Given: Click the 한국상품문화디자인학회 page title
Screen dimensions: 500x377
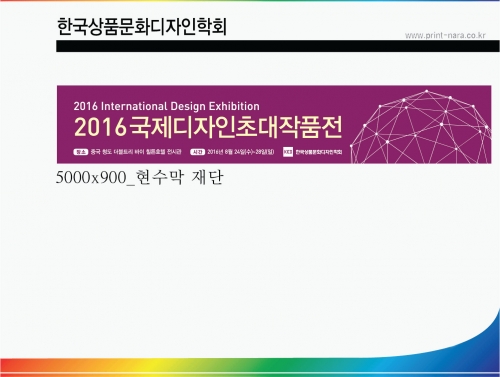Looking at the screenshot, I should pyautogui.click(x=142, y=27).
